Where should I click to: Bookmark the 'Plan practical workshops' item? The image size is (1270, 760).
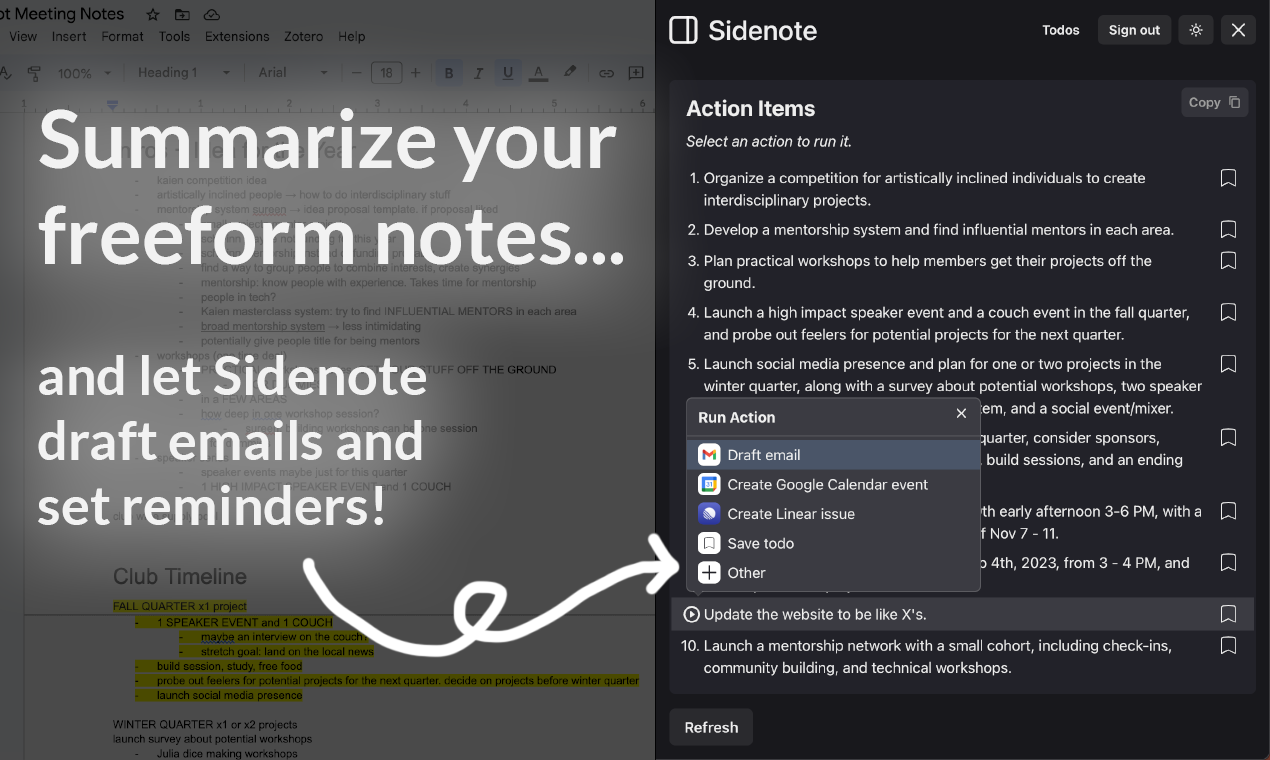click(1228, 260)
